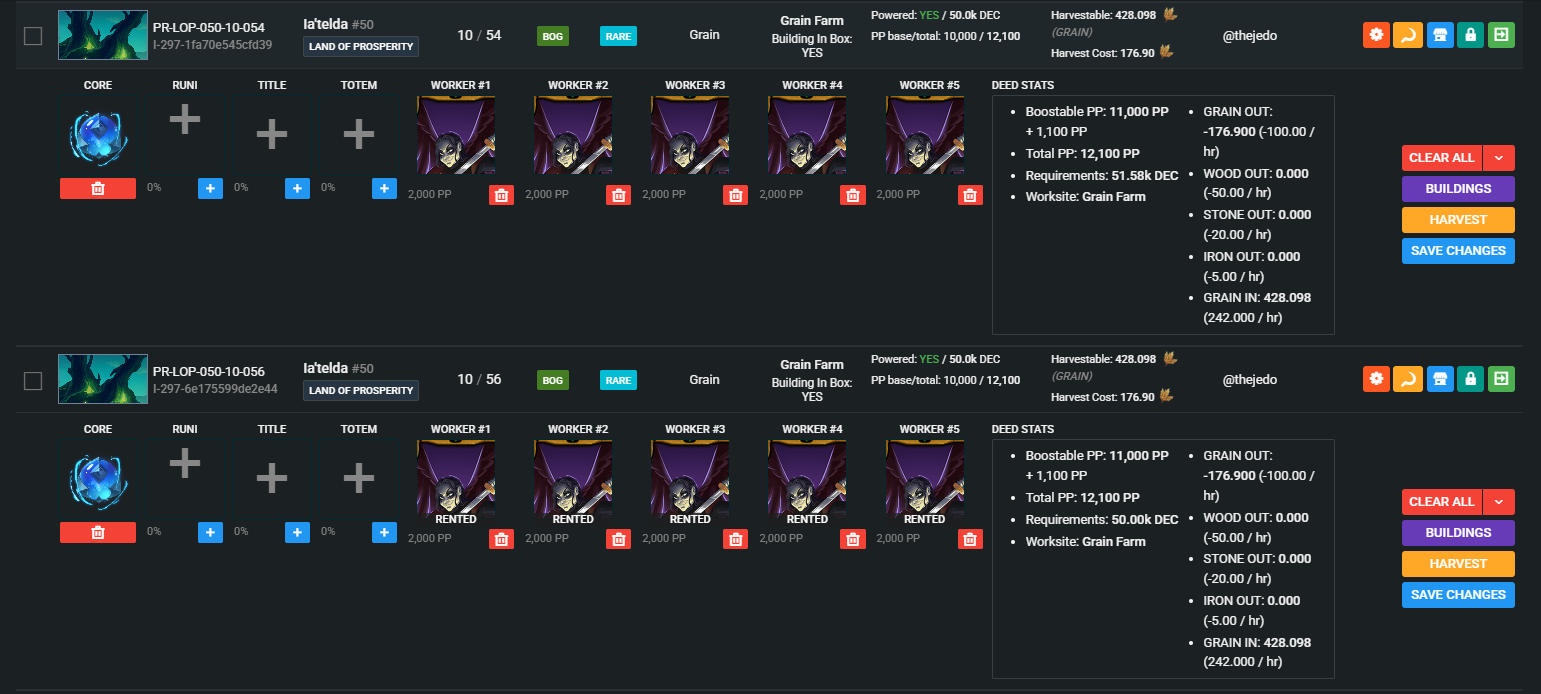The image size is (1541, 694).
Task: Open Worker #5 card image on deed 054
Action: [x=924, y=136]
